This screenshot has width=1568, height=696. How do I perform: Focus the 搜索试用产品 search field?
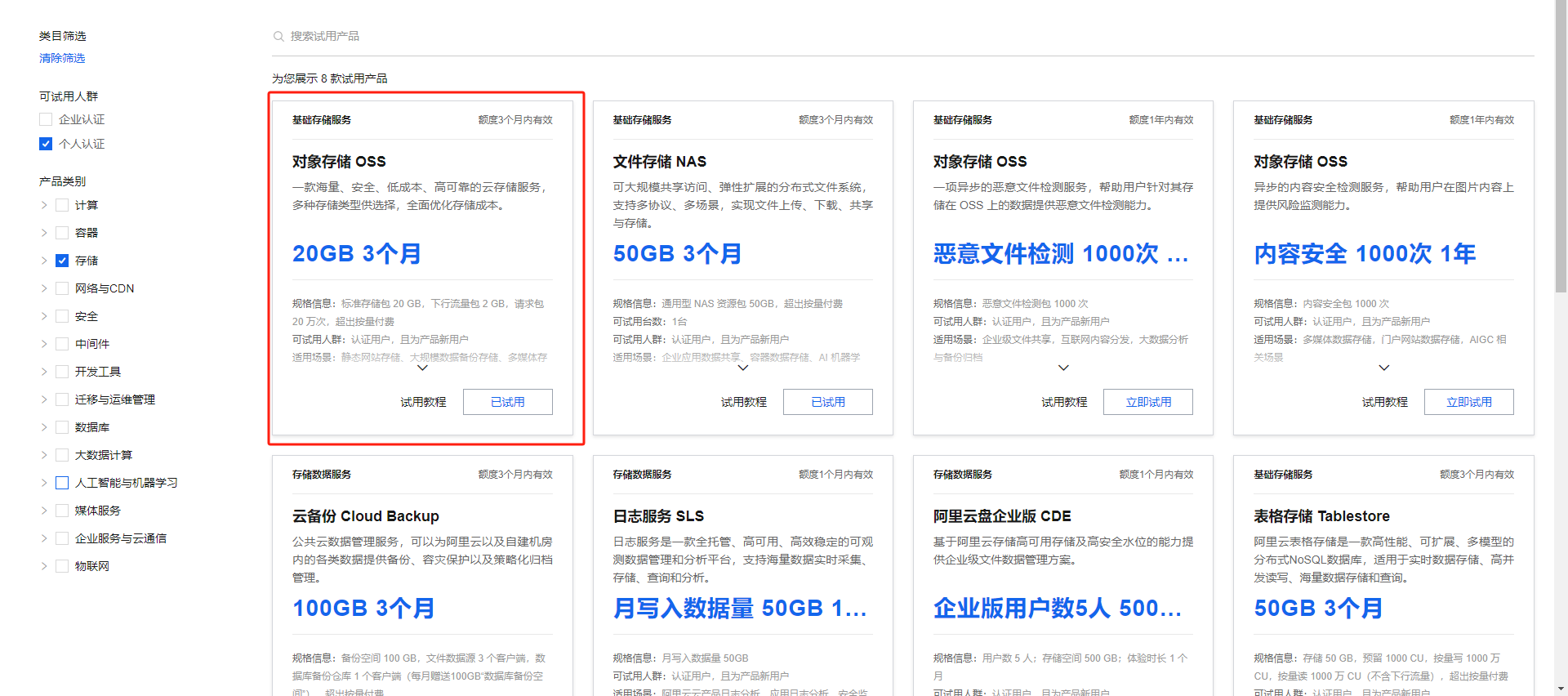[902, 36]
